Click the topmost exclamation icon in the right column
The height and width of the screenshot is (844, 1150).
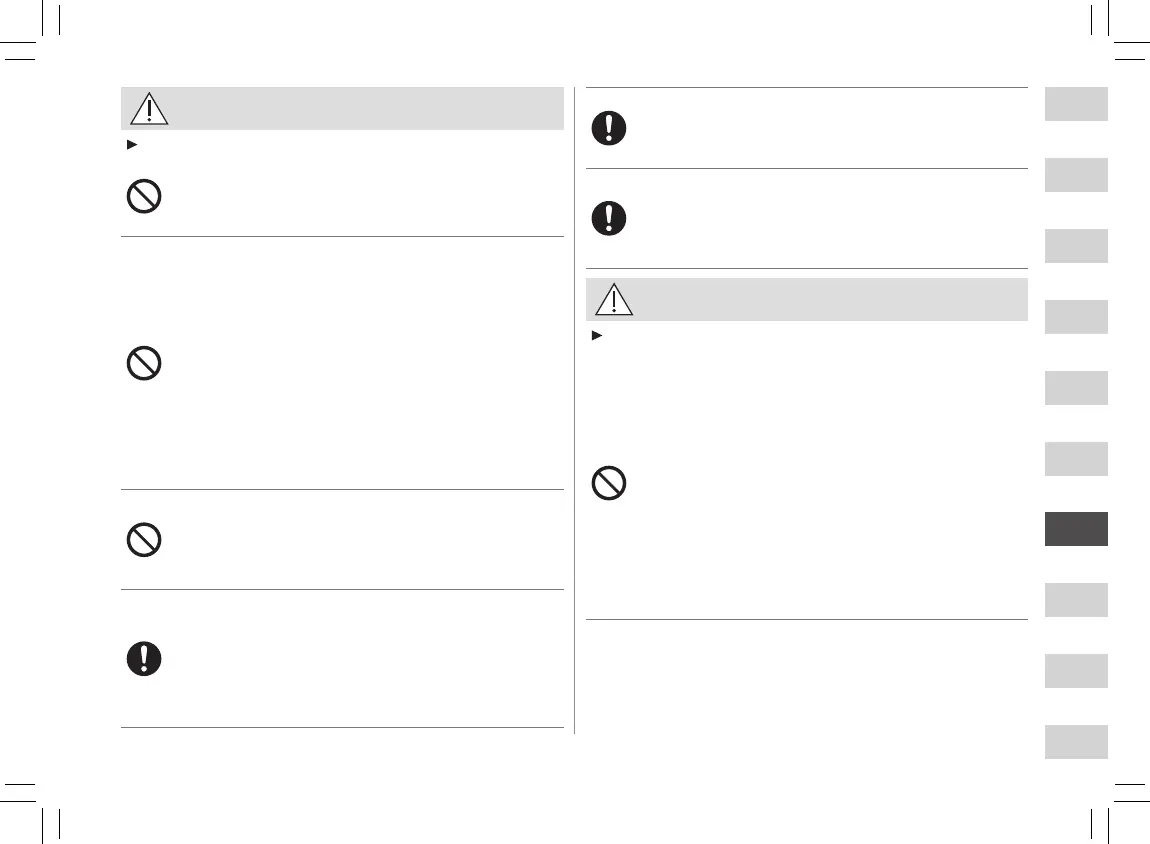(x=609, y=128)
